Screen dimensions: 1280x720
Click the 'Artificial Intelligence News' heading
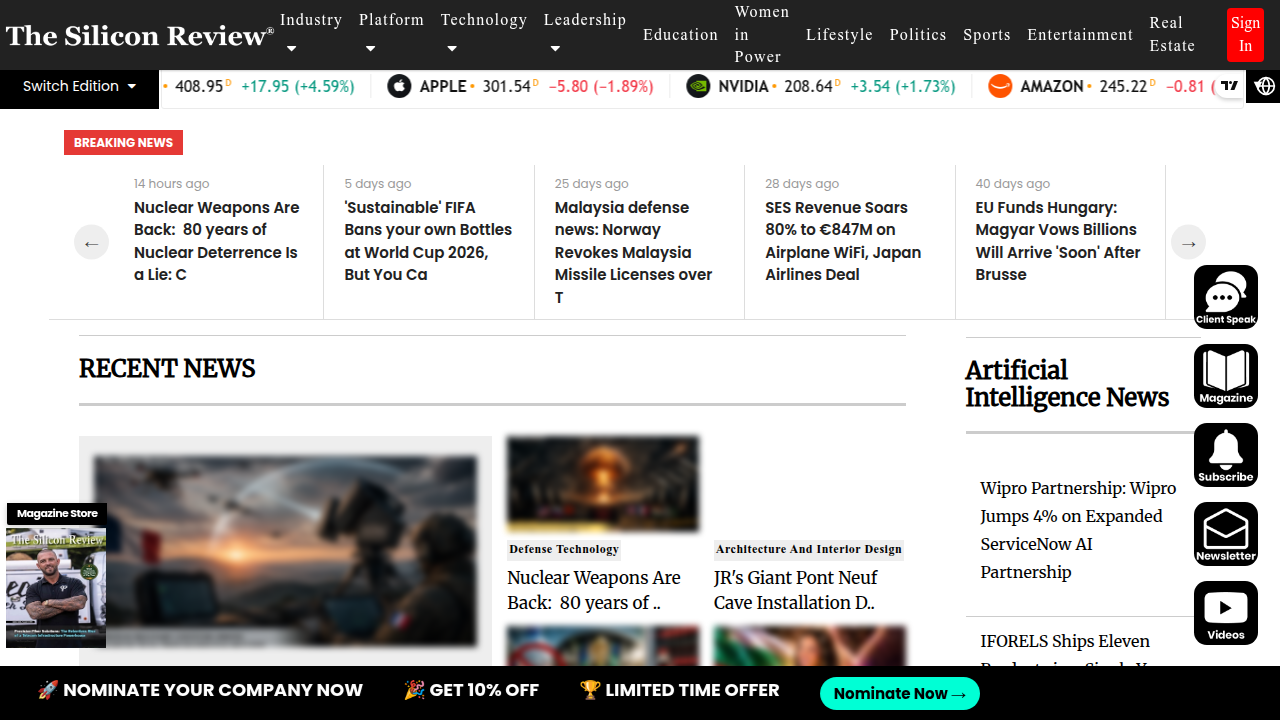pos(1067,384)
